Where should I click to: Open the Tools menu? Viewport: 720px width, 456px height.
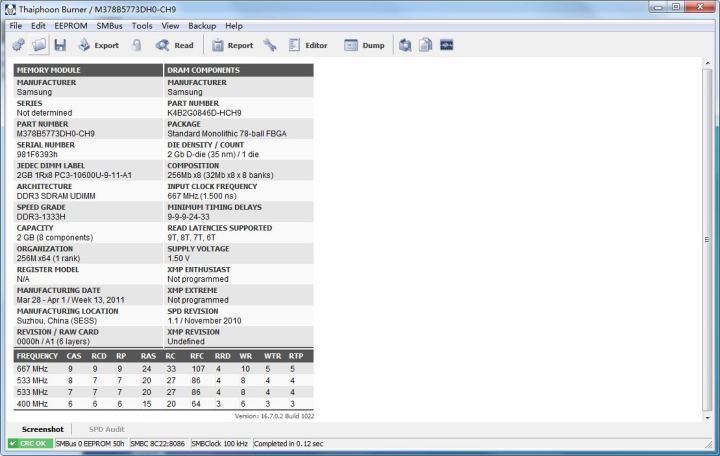[x=142, y=26]
